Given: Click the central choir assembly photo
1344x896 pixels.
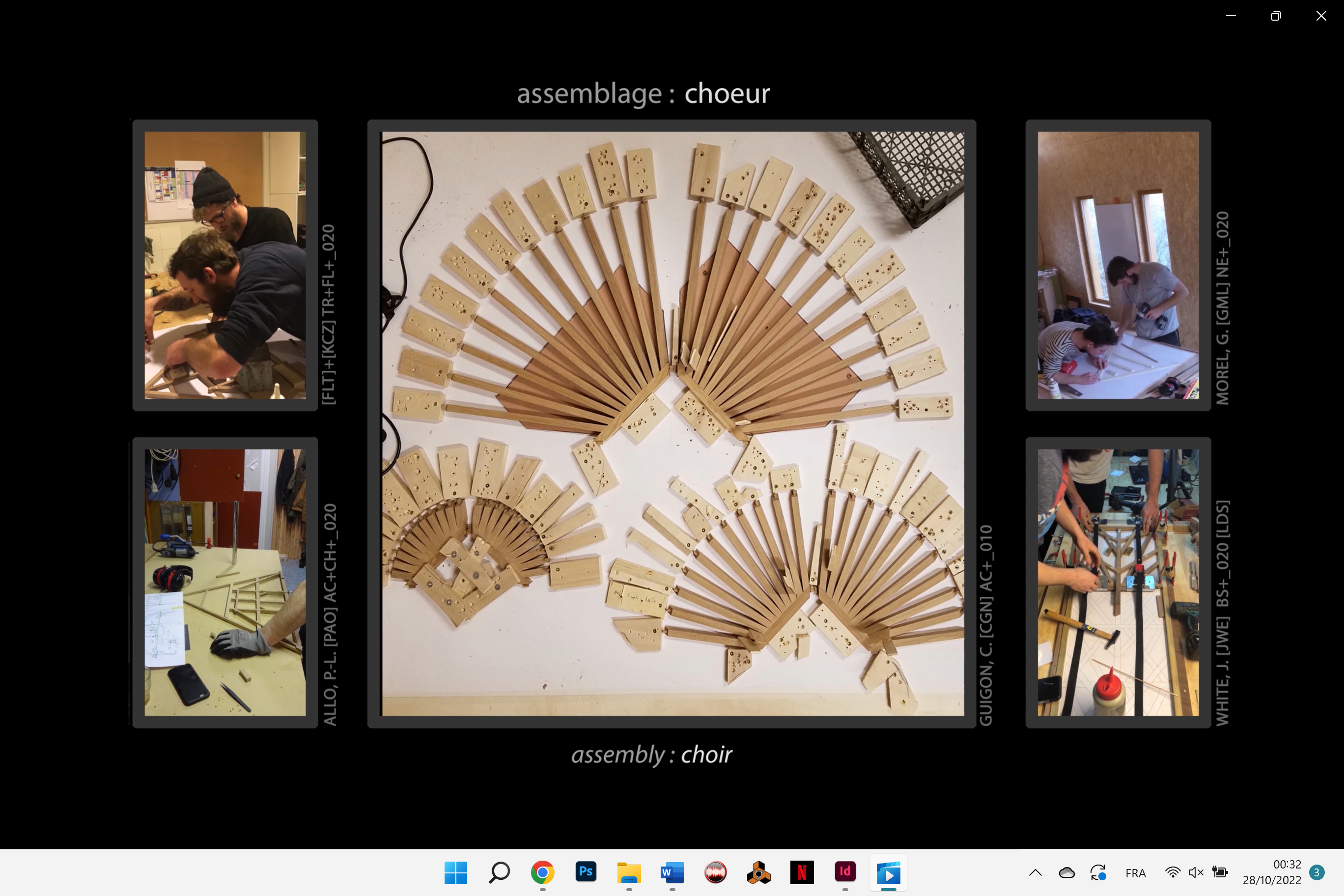Looking at the screenshot, I should click(672, 423).
